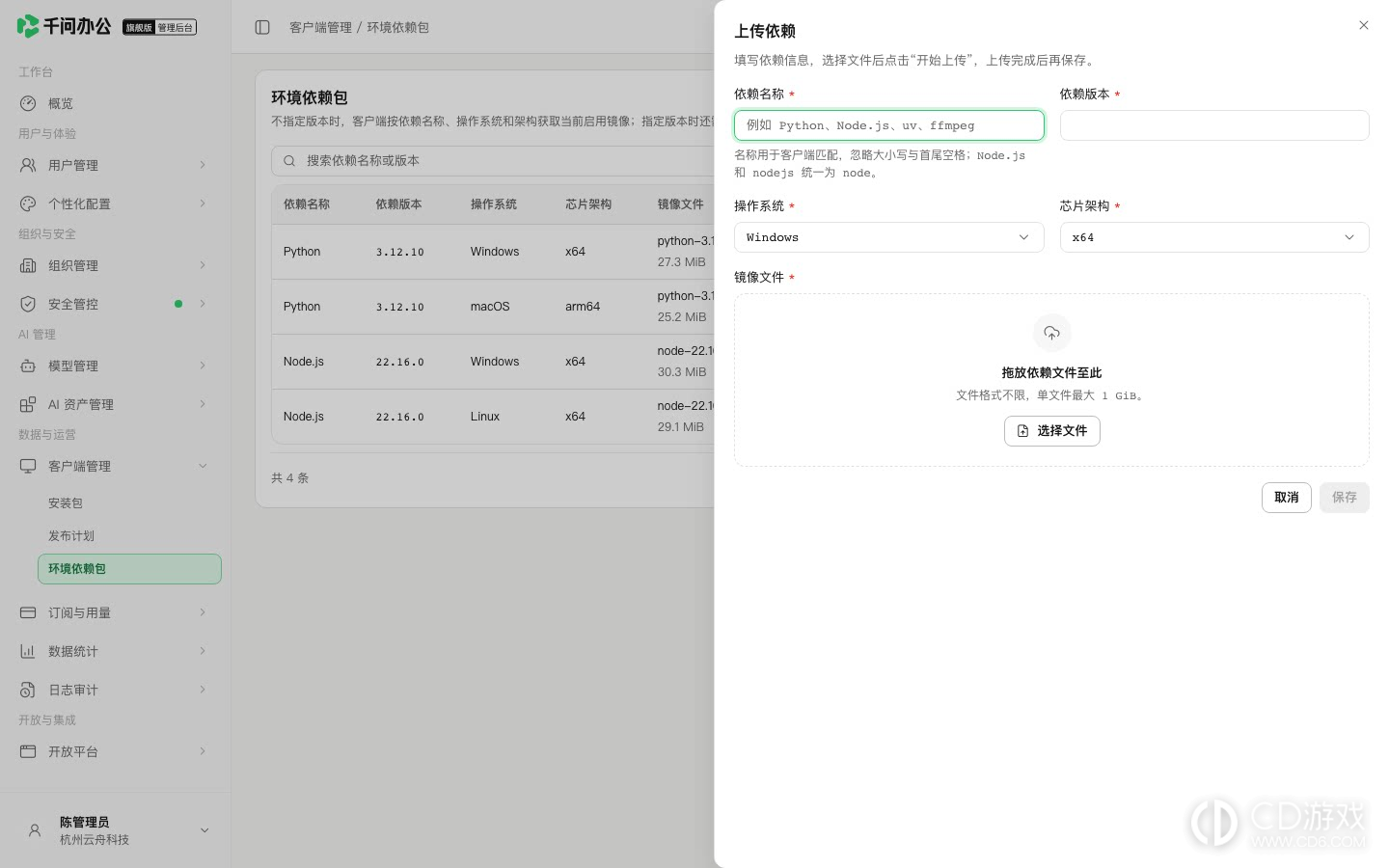Image resolution: width=1389 pixels, height=868 pixels.
Task: Collapse the 客户端管理 submenu chevron
Action: point(203,466)
